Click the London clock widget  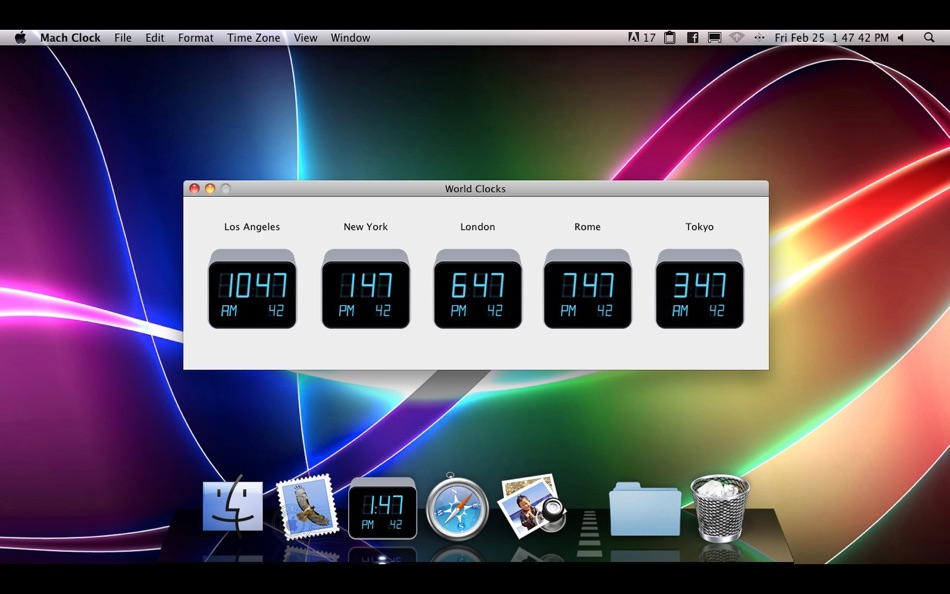pyautogui.click(x=477, y=289)
